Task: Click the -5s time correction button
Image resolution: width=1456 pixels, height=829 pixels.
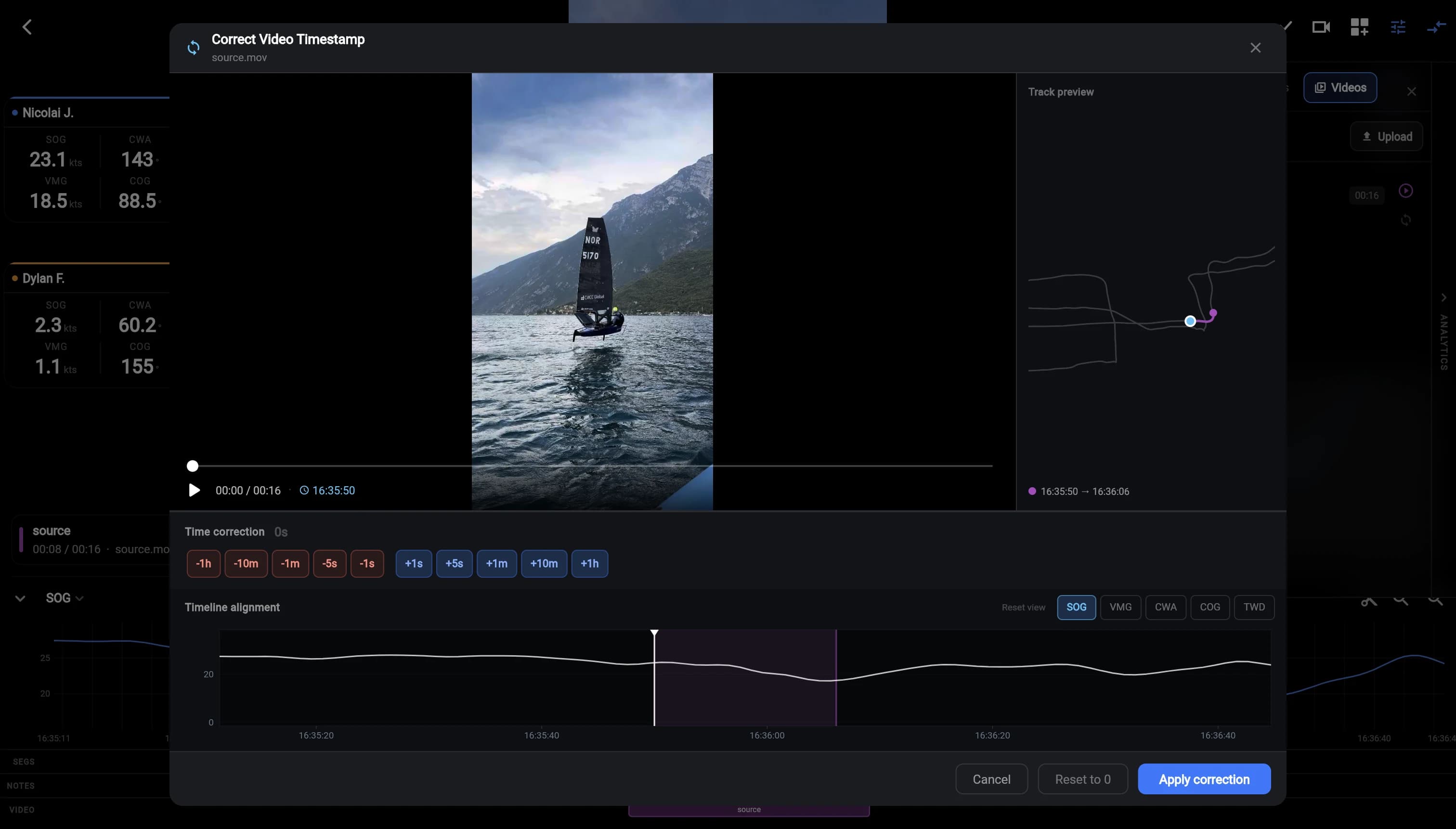Action: (x=330, y=564)
